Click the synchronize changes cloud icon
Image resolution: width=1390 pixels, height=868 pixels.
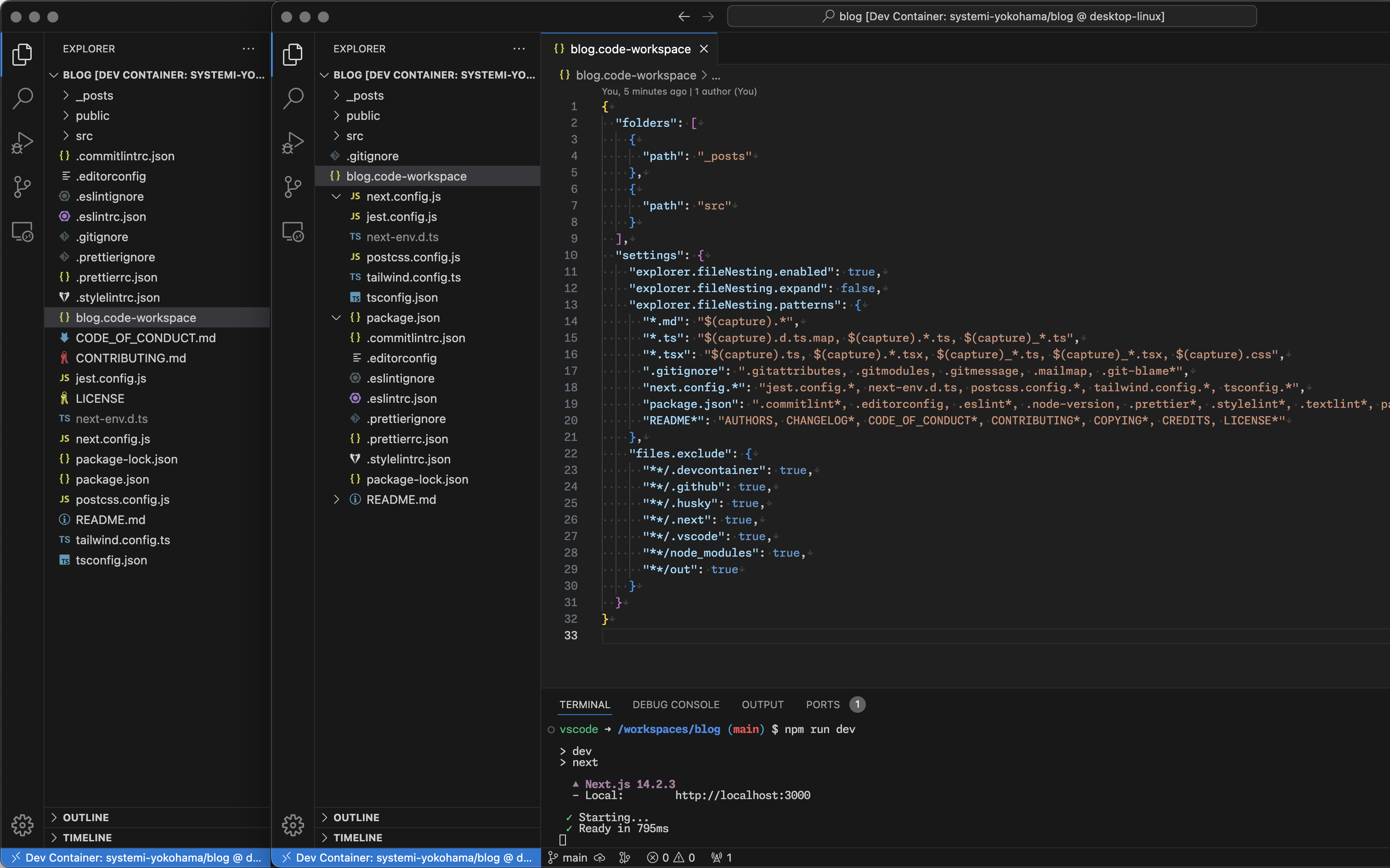point(599,858)
